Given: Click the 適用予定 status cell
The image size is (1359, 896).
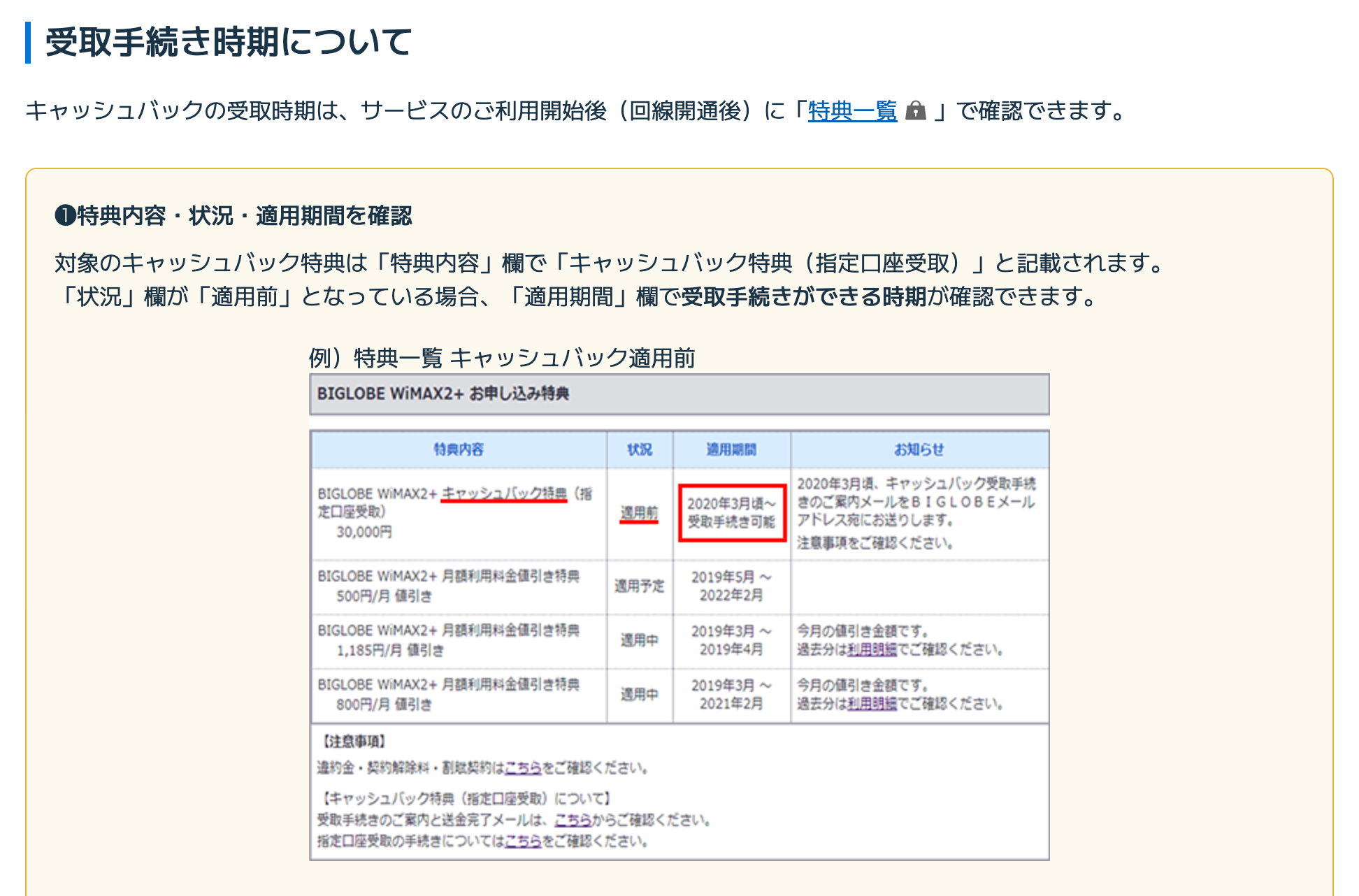Looking at the screenshot, I should pyautogui.click(x=639, y=586).
